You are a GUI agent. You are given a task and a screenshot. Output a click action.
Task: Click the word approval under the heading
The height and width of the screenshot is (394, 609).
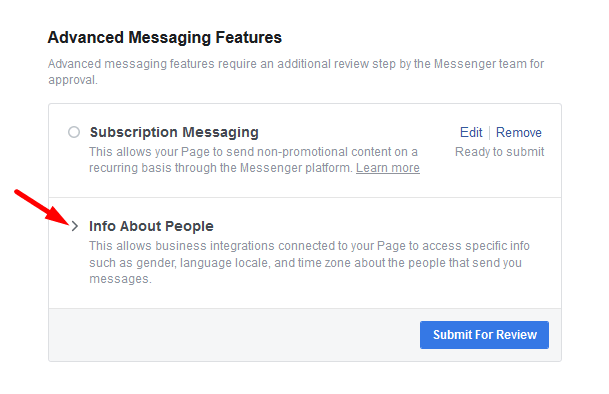point(71,80)
